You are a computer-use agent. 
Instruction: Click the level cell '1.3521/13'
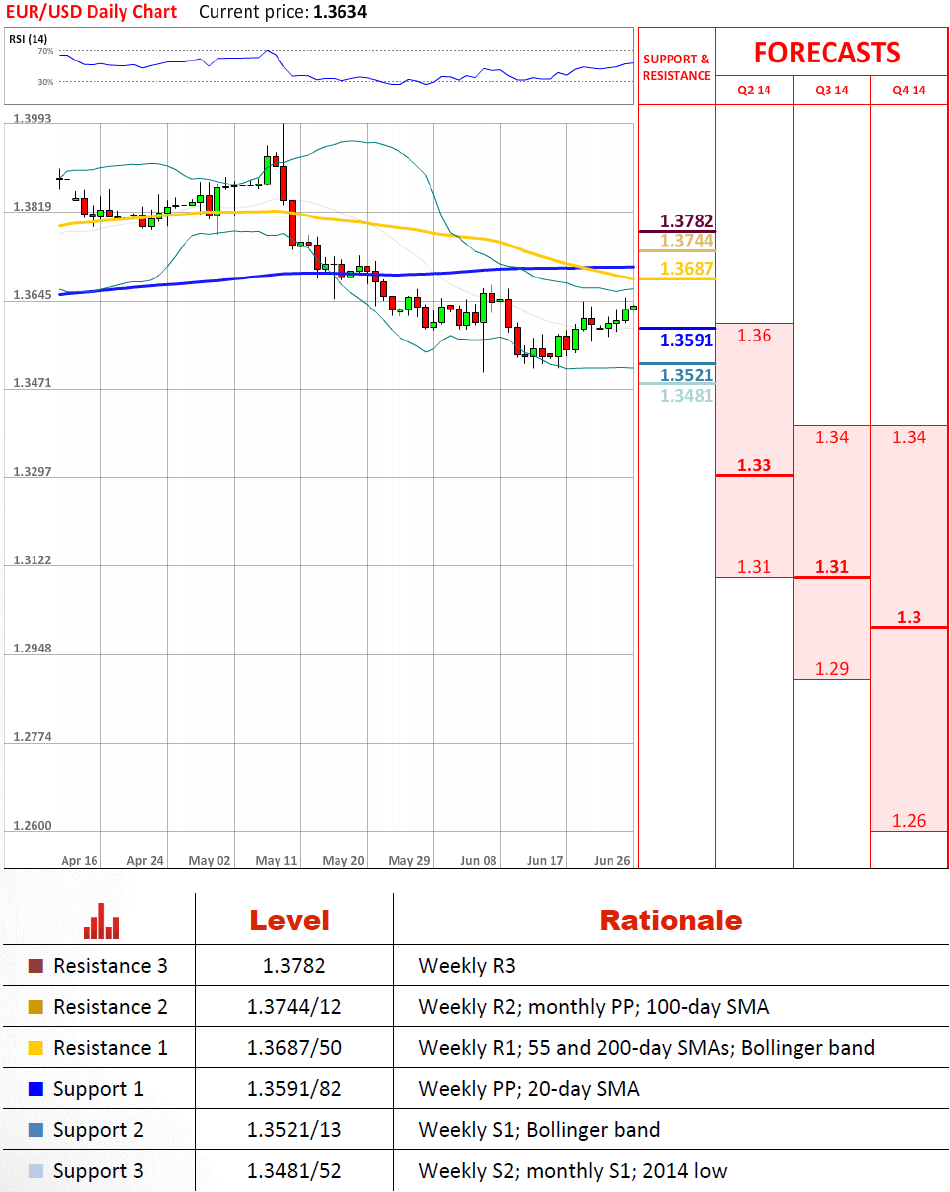point(294,1130)
